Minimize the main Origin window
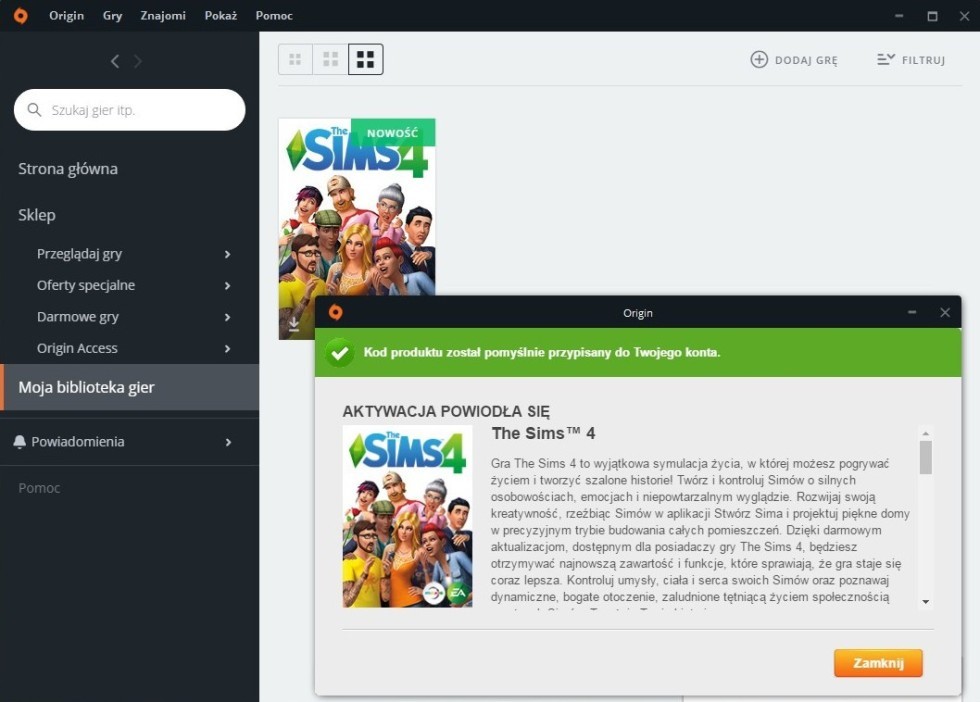This screenshot has height=702, width=980. [899, 16]
